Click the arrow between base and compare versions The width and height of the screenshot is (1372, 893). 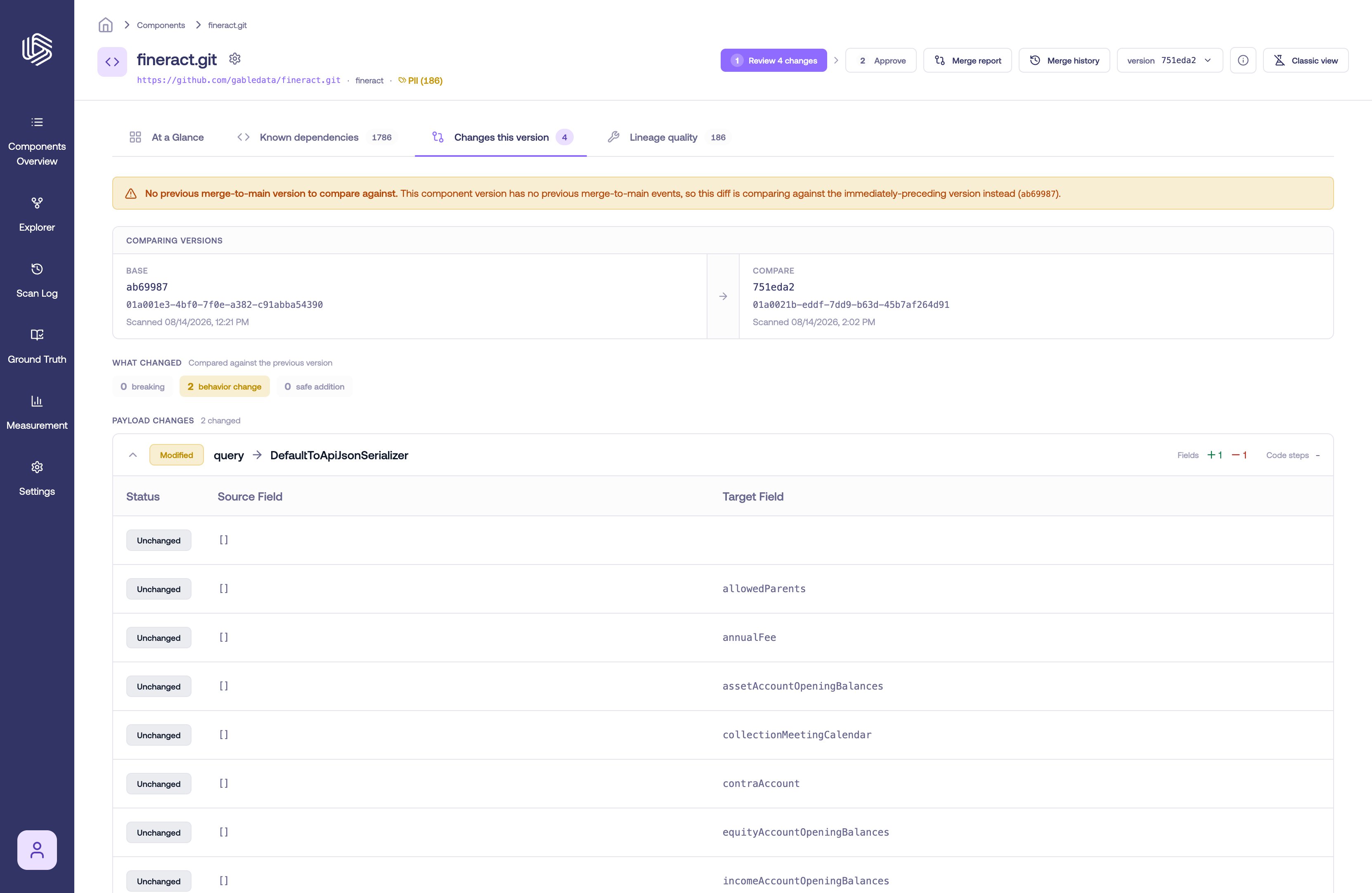(x=723, y=296)
